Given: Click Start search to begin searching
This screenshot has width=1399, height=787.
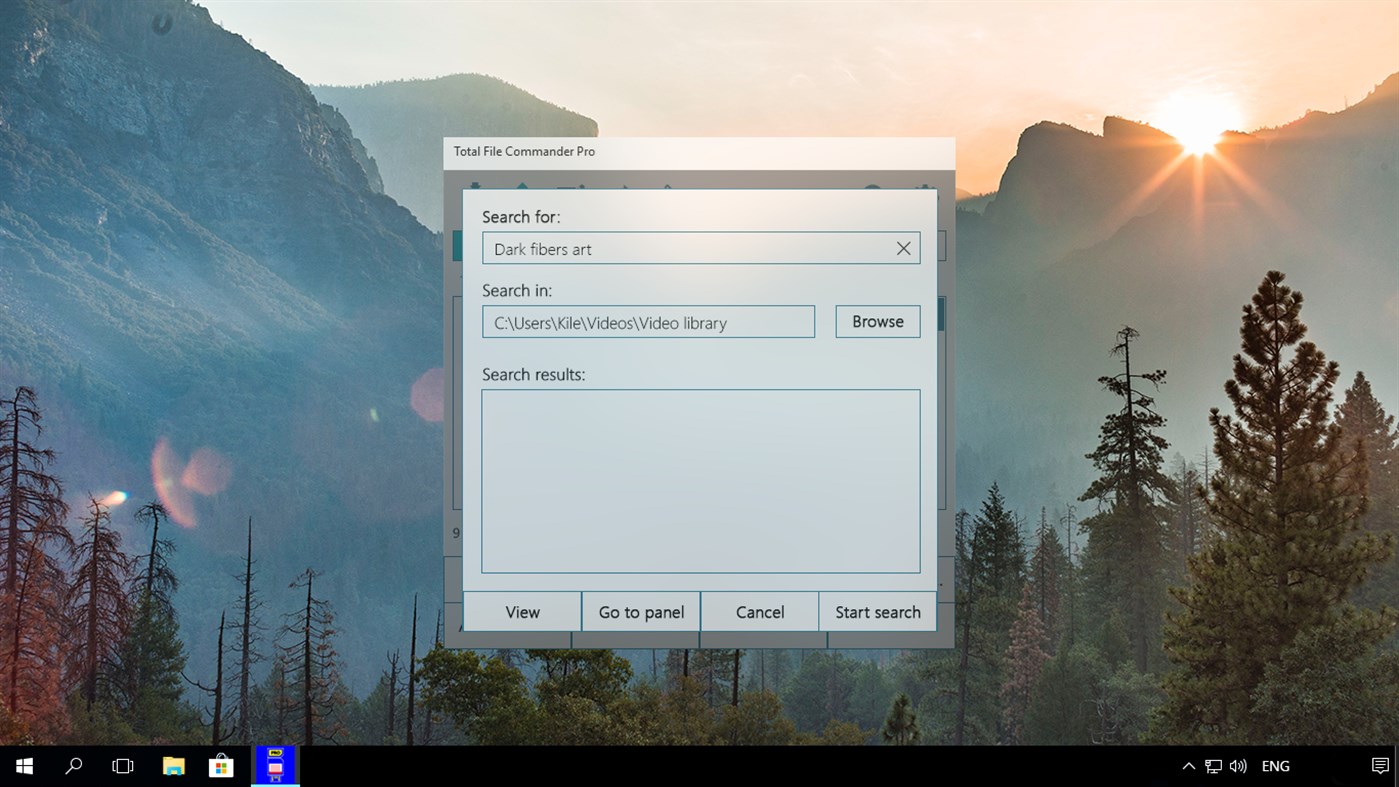Looking at the screenshot, I should (877, 611).
